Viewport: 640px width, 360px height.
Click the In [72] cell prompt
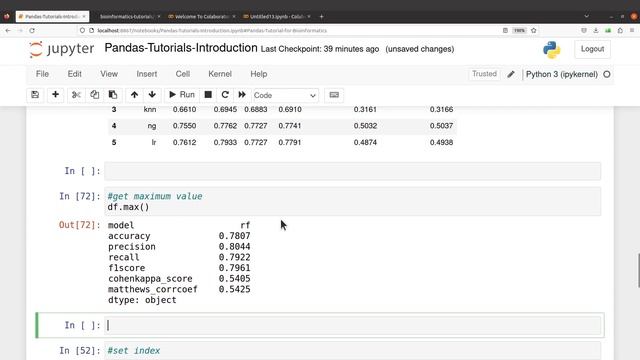[x=80, y=196]
